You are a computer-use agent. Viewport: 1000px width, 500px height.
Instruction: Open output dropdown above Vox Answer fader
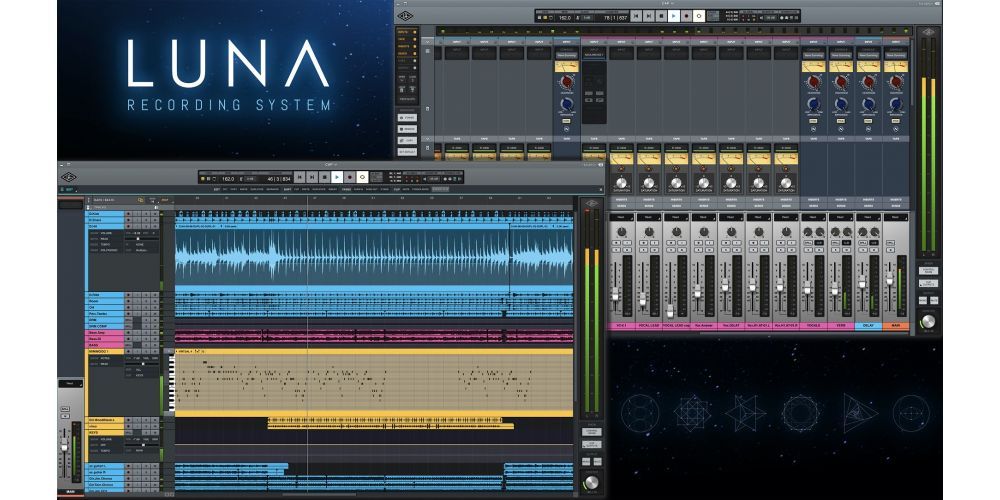tap(703, 217)
